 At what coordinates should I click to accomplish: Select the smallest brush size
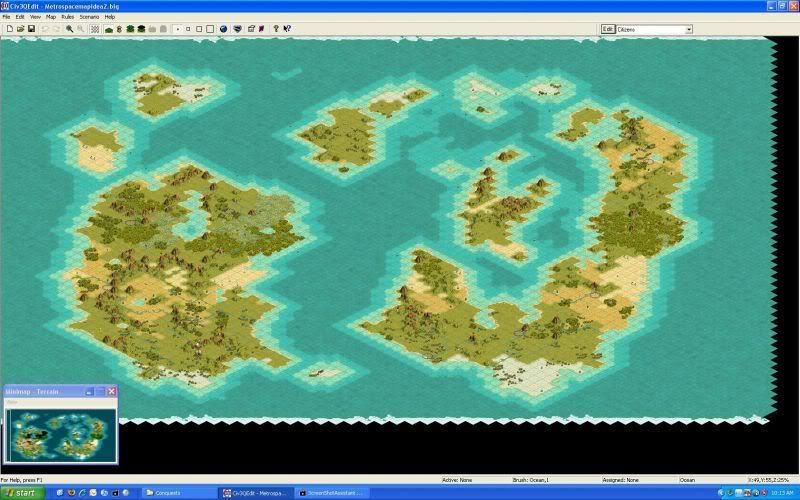pyautogui.click(x=178, y=29)
